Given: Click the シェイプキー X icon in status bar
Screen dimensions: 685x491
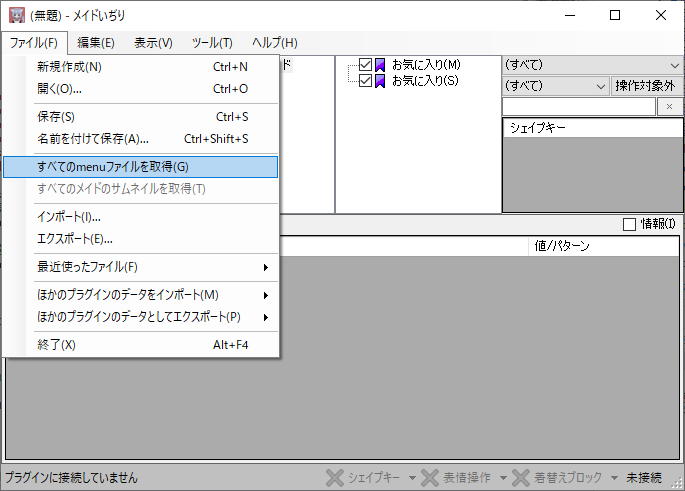Looking at the screenshot, I should point(335,478).
